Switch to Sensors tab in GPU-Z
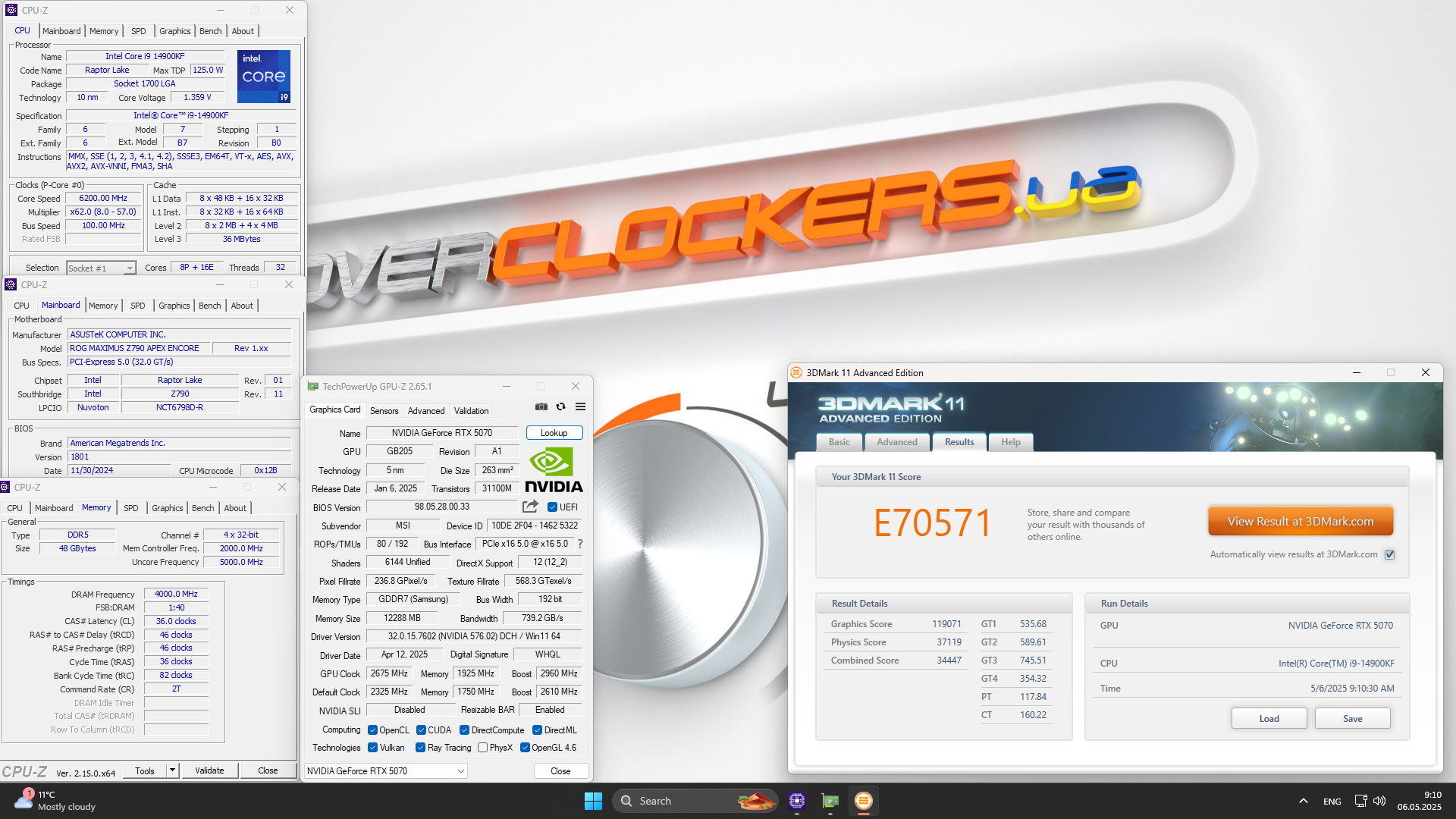The width and height of the screenshot is (1456, 819). click(x=384, y=411)
